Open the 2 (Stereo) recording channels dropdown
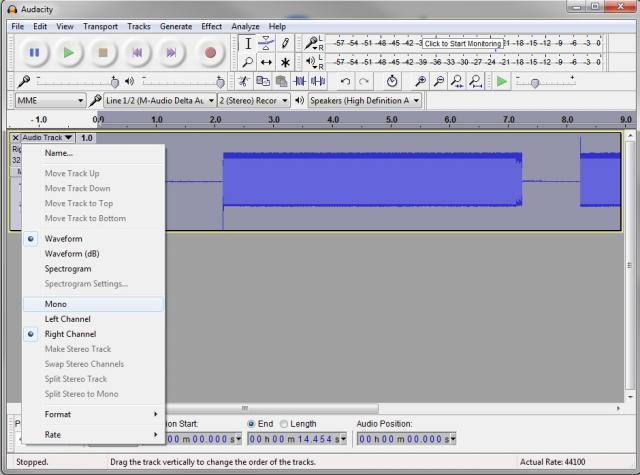This screenshot has height=475, width=640. point(253,100)
